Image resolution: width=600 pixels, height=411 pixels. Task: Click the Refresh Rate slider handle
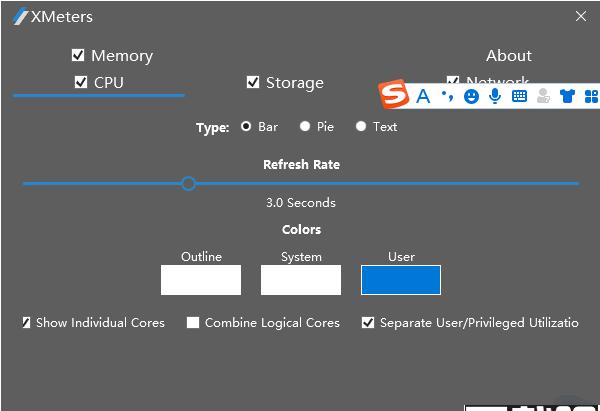pos(188,183)
